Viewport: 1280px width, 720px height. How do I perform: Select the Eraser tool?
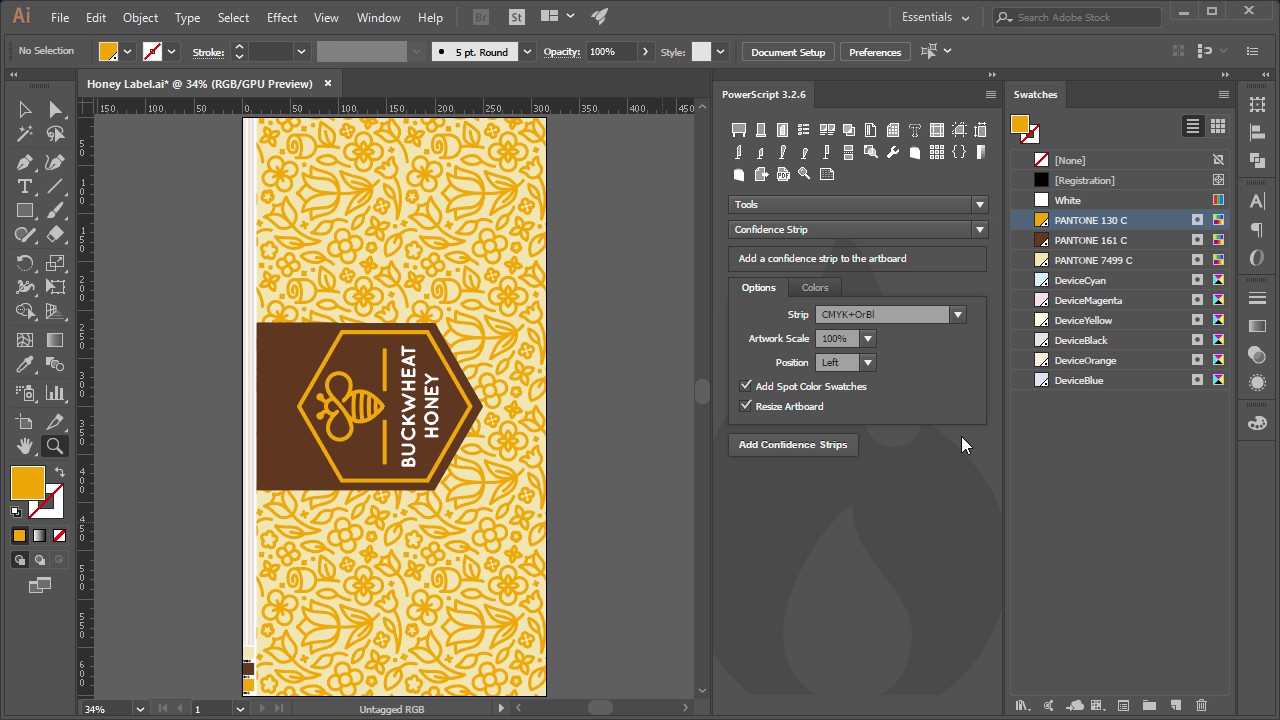pyautogui.click(x=56, y=236)
